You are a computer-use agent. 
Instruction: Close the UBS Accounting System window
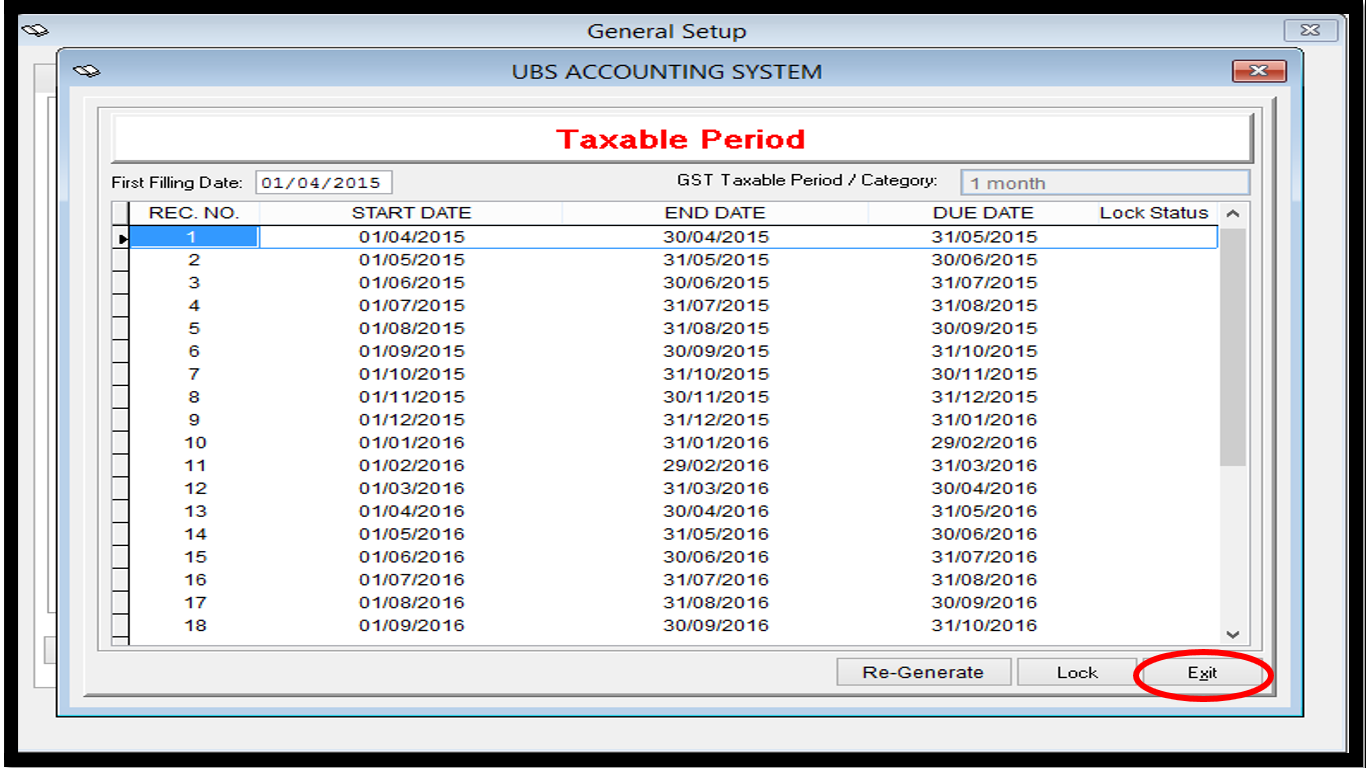click(x=1258, y=71)
